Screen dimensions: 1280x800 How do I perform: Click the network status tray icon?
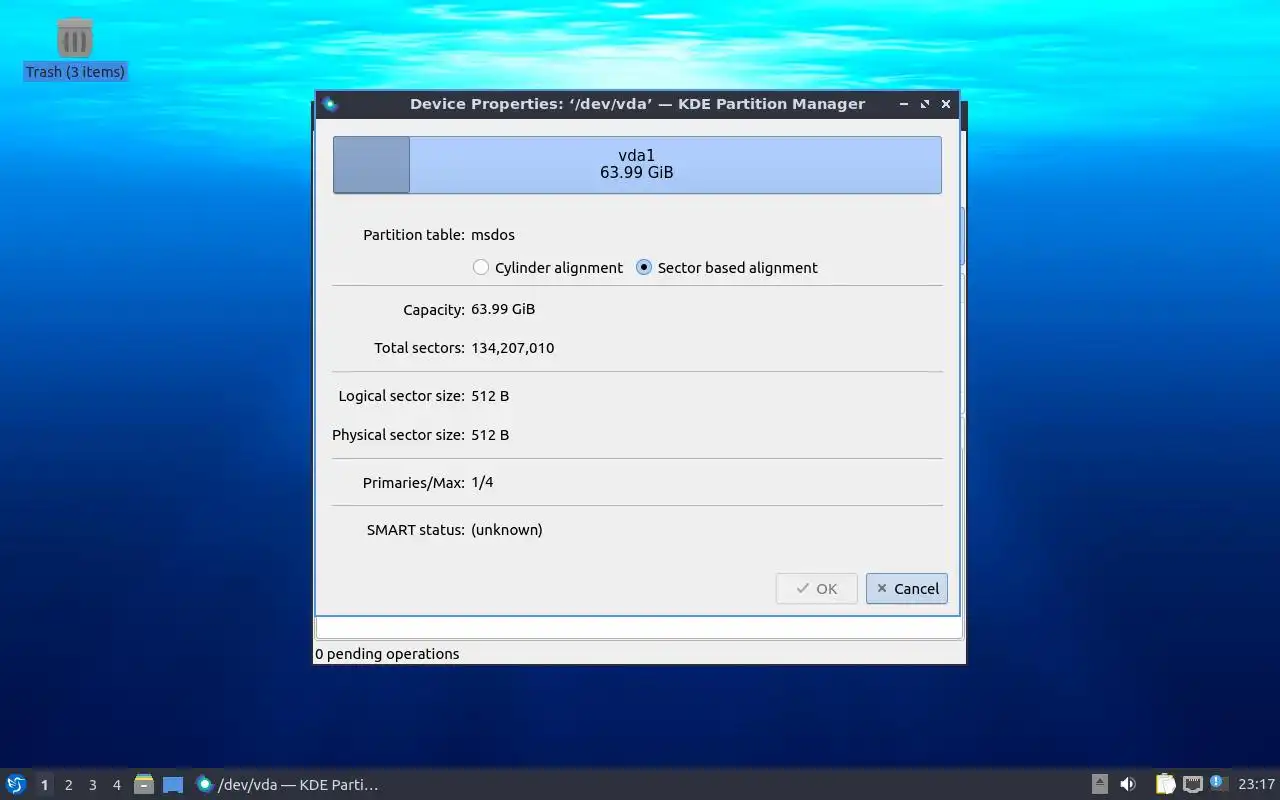click(x=1192, y=785)
